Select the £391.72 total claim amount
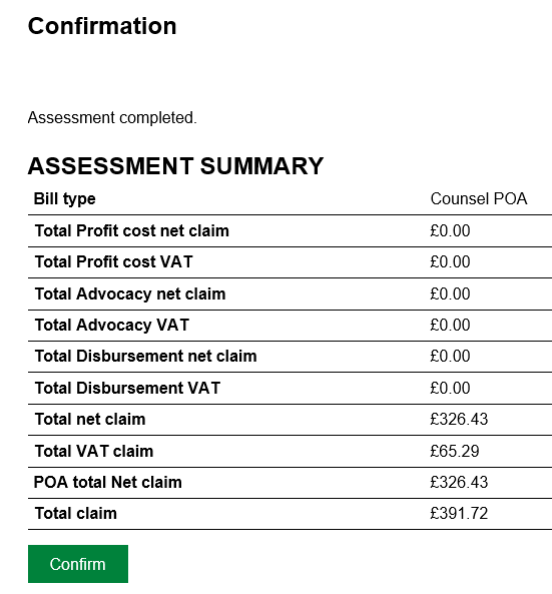 coord(459,513)
